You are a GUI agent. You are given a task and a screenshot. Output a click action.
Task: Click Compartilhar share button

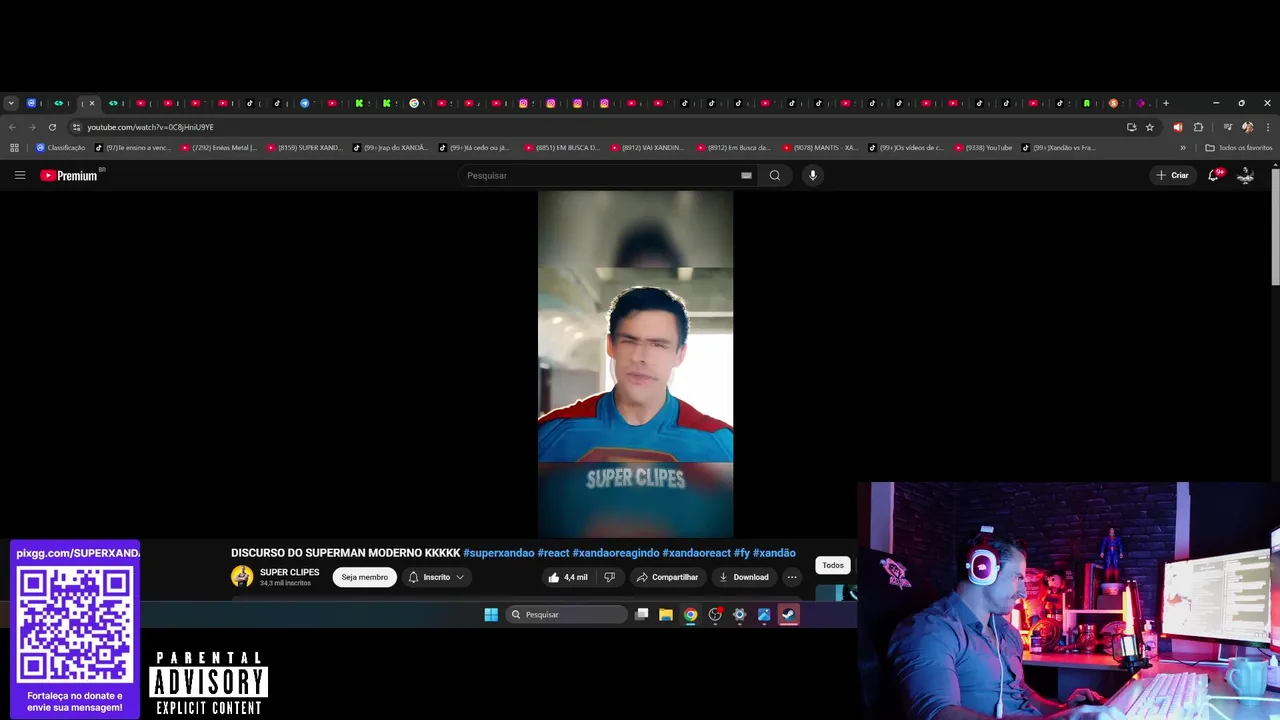click(x=667, y=577)
